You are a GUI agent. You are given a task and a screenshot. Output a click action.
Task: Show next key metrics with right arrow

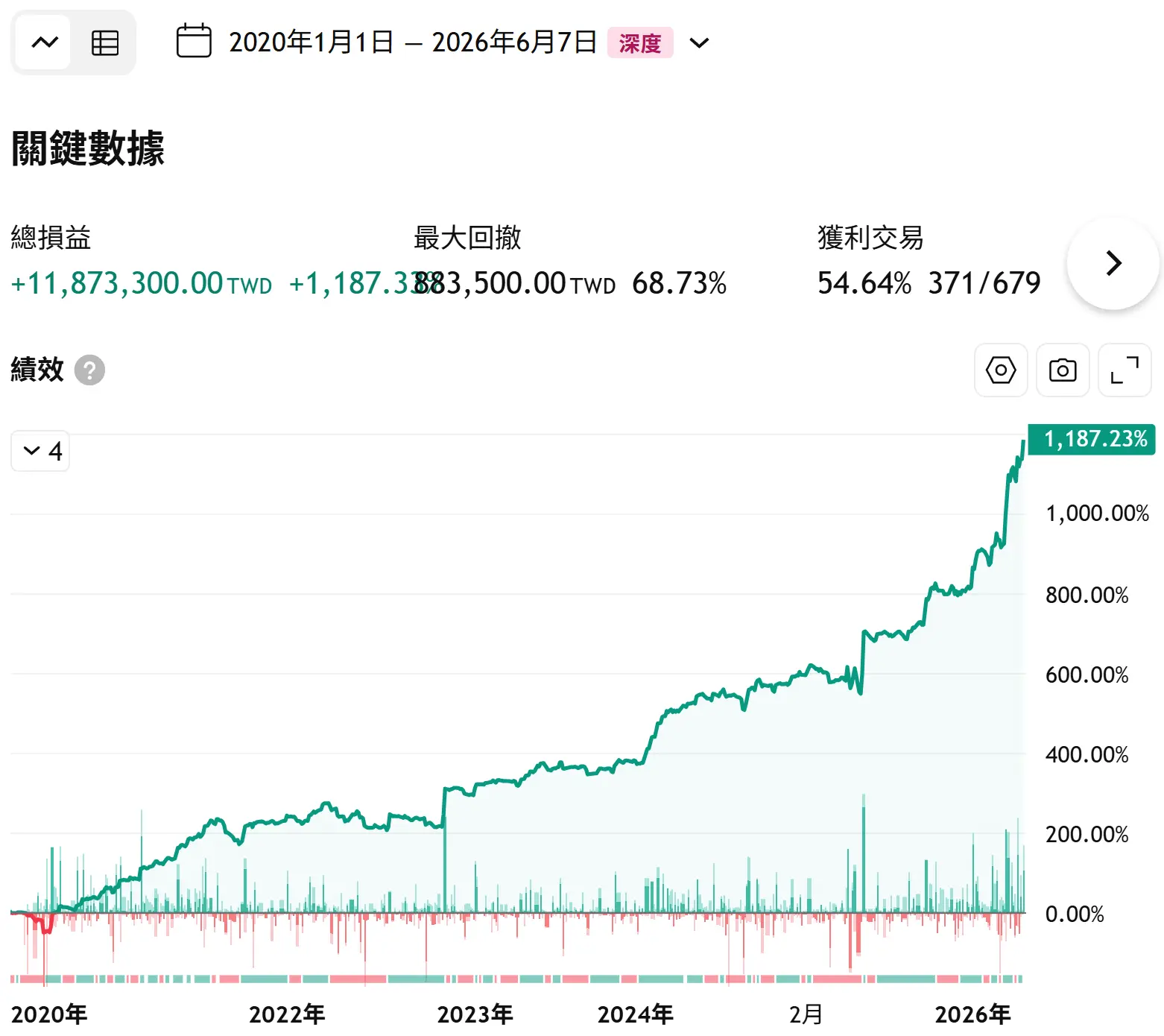point(1113,263)
